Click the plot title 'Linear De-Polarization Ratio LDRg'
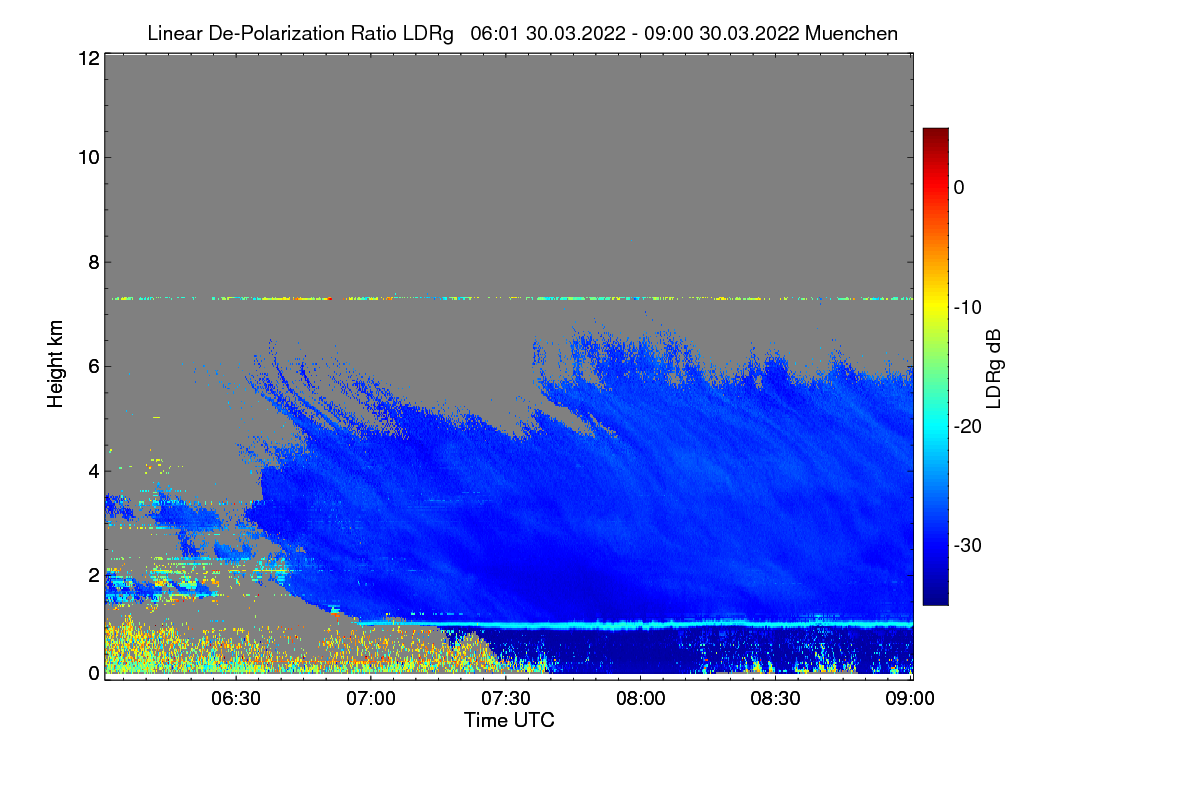The image size is (1200, 800). click(x=300, y=33)
